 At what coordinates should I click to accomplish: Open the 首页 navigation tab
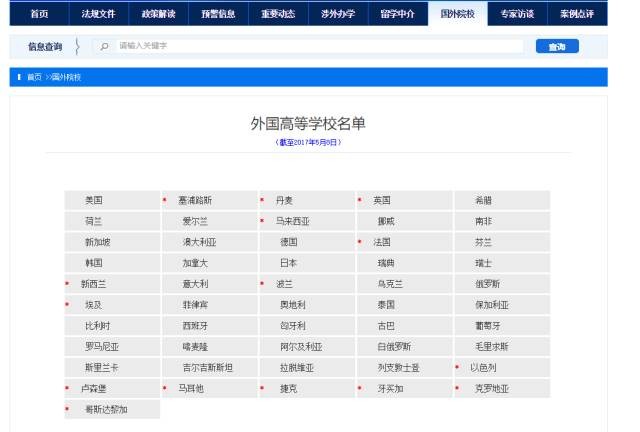click(x=38, y=14)
